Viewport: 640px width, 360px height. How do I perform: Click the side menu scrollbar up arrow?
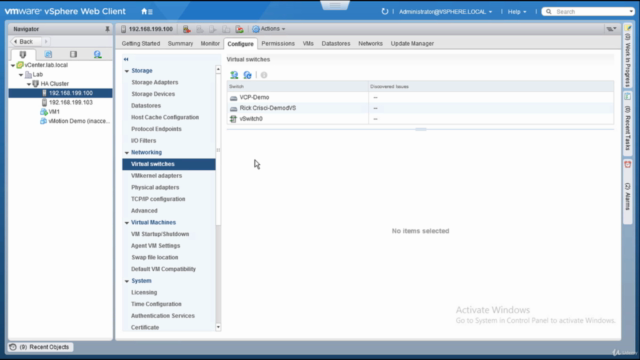pyautogui.click(x=218, y=70)
